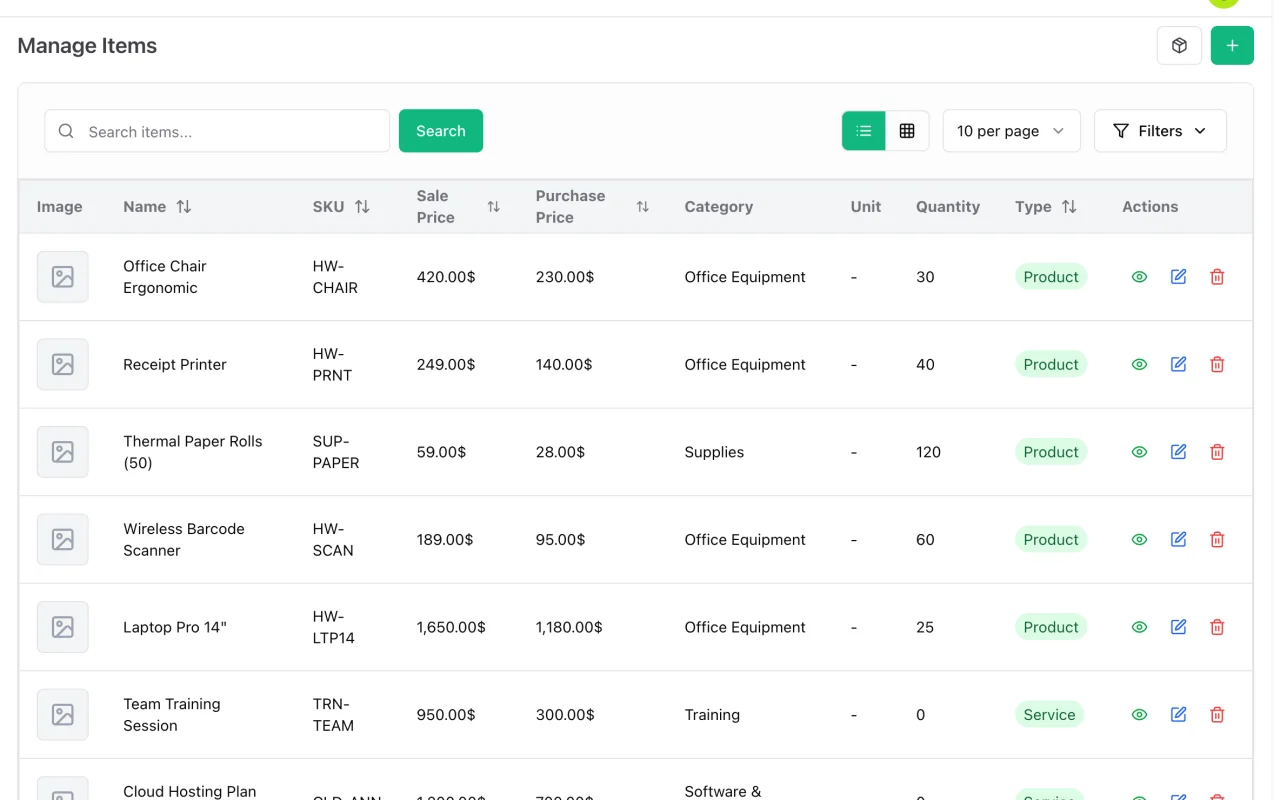
Task: Click the Product badge in Receipt Printer row
Action: (1051, 365)
